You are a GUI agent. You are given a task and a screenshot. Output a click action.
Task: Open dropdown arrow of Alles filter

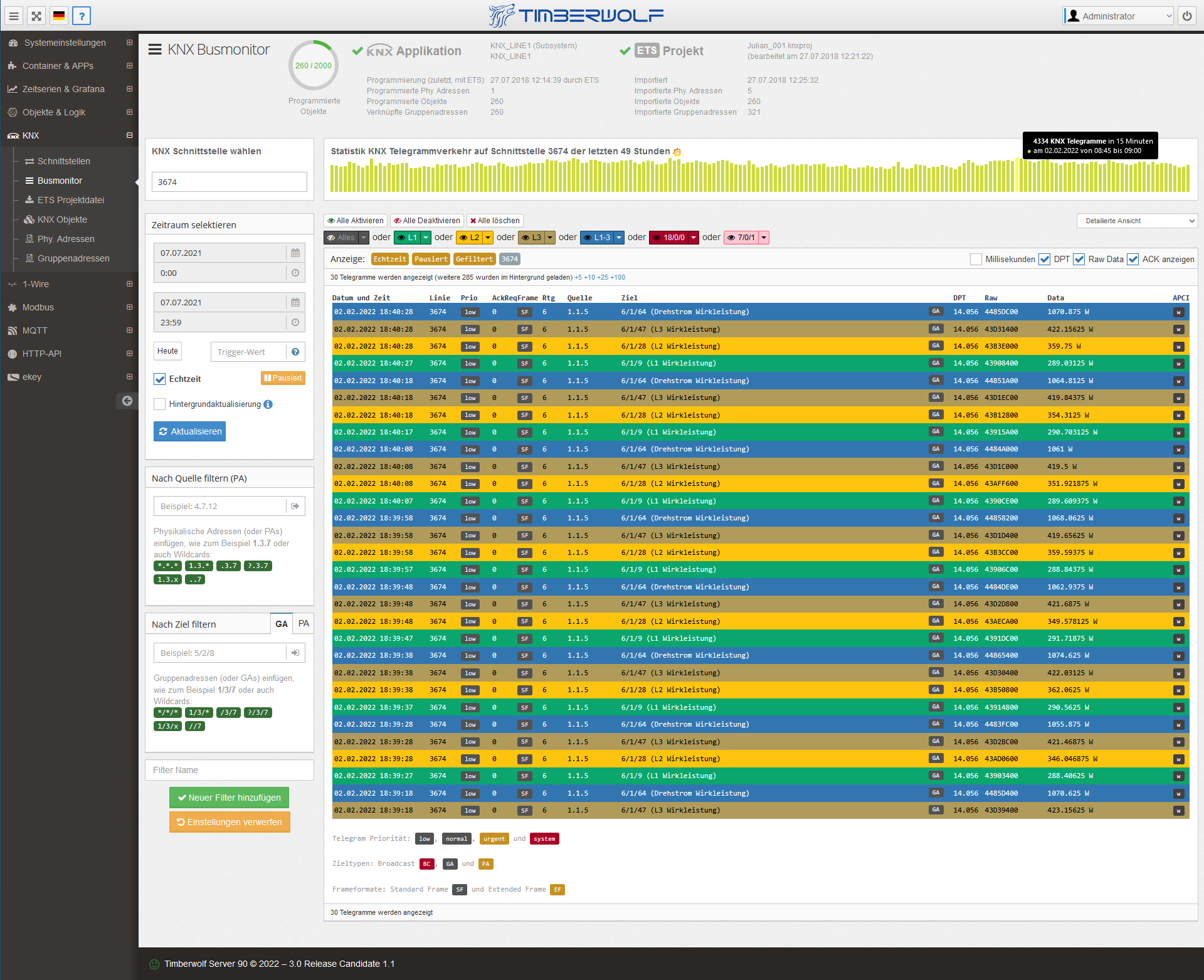pyautogui.click(x=363, y=238)
